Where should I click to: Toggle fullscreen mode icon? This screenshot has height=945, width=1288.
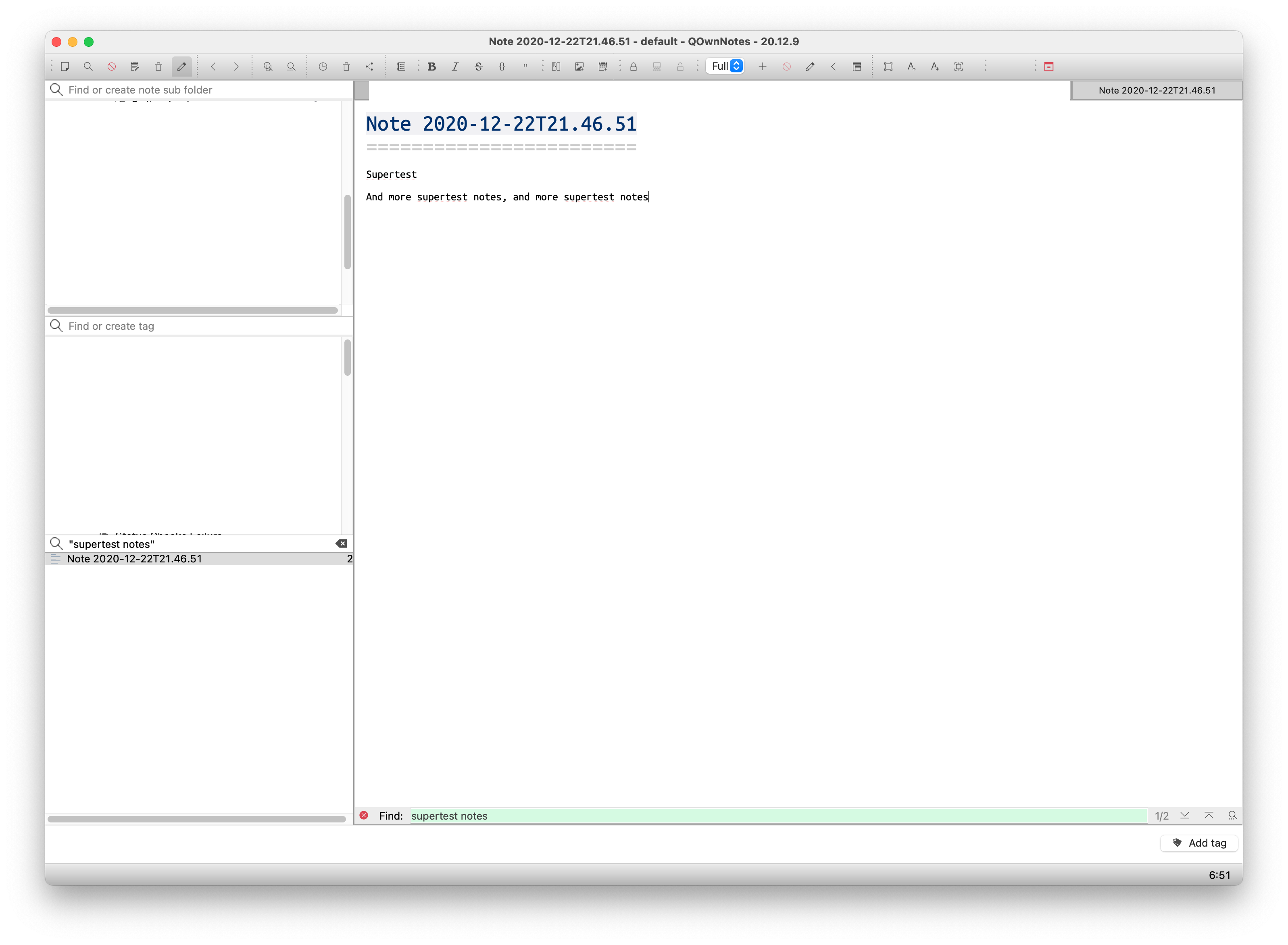pyautogui.click(x=959, y=67)
